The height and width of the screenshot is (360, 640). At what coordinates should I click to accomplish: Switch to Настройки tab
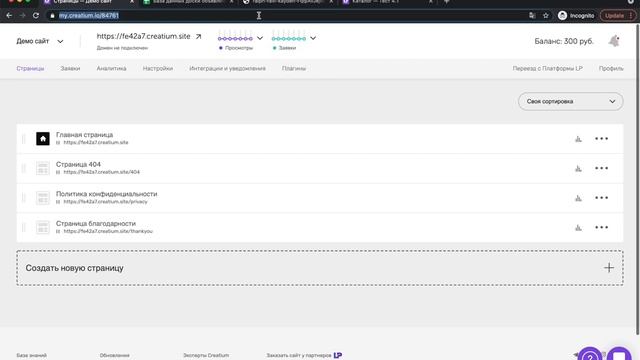tap(158, 69)
